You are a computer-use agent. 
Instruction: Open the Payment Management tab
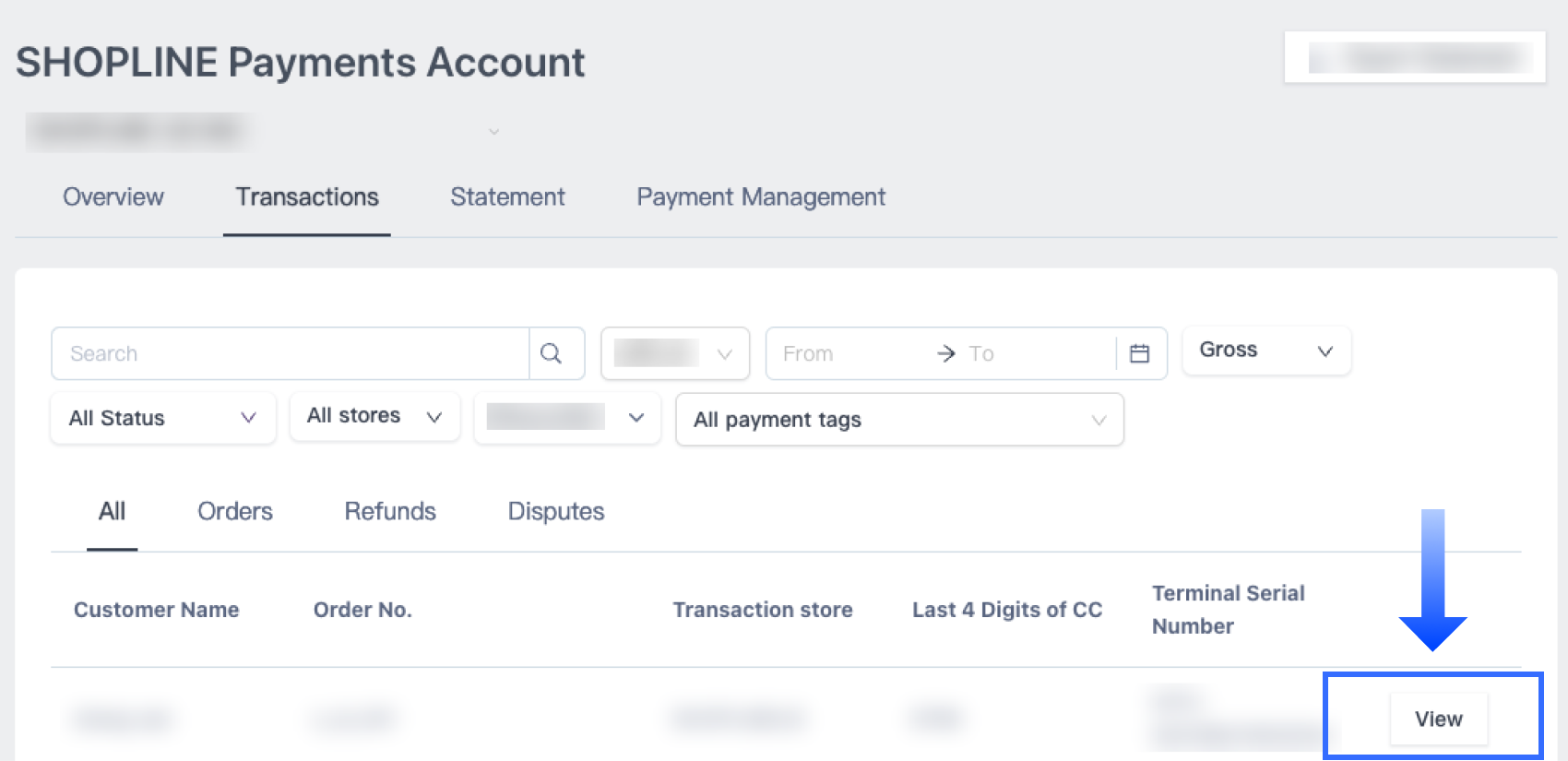761,196
